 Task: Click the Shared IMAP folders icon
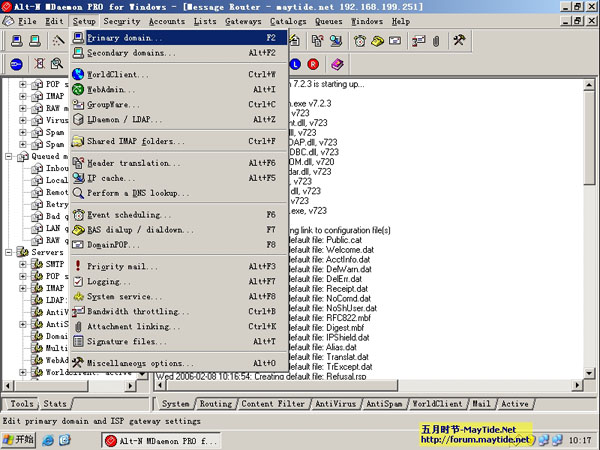(x=79, y=142)
